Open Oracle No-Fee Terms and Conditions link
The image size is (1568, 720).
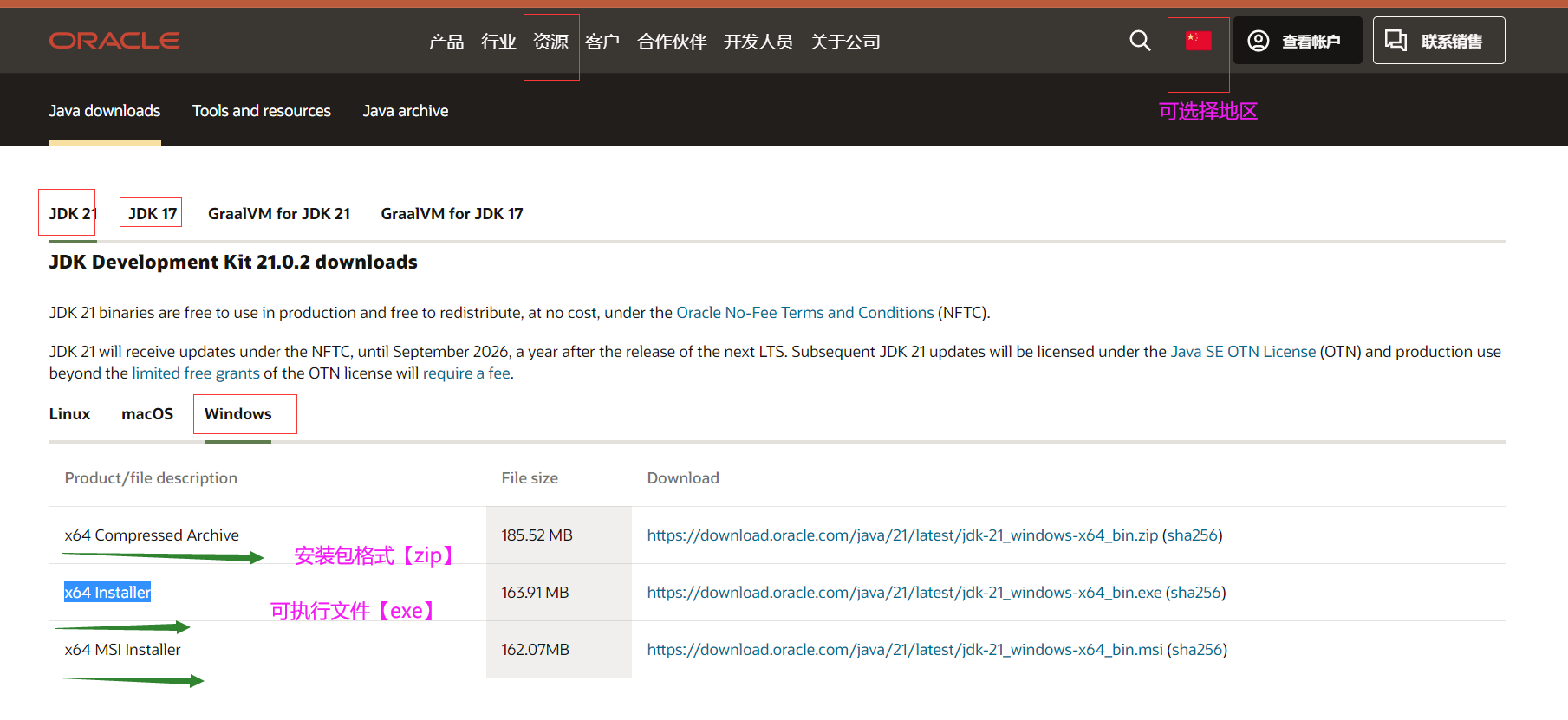(805, 313)
